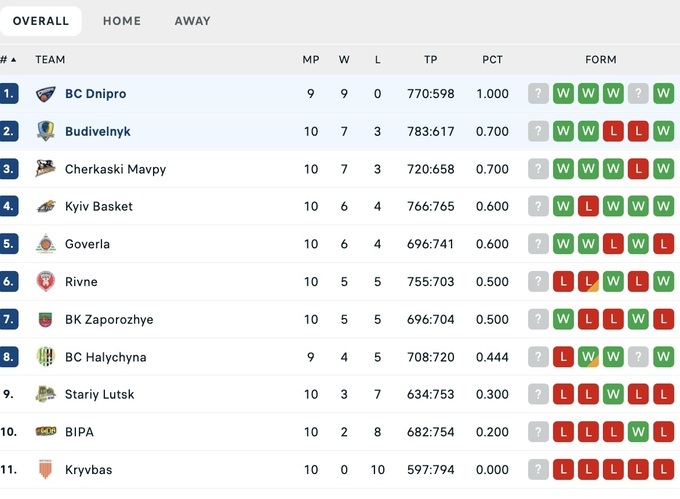Screen dimensions: 680x499
Task: Switch to the Home standings tab
Action: 122,21
